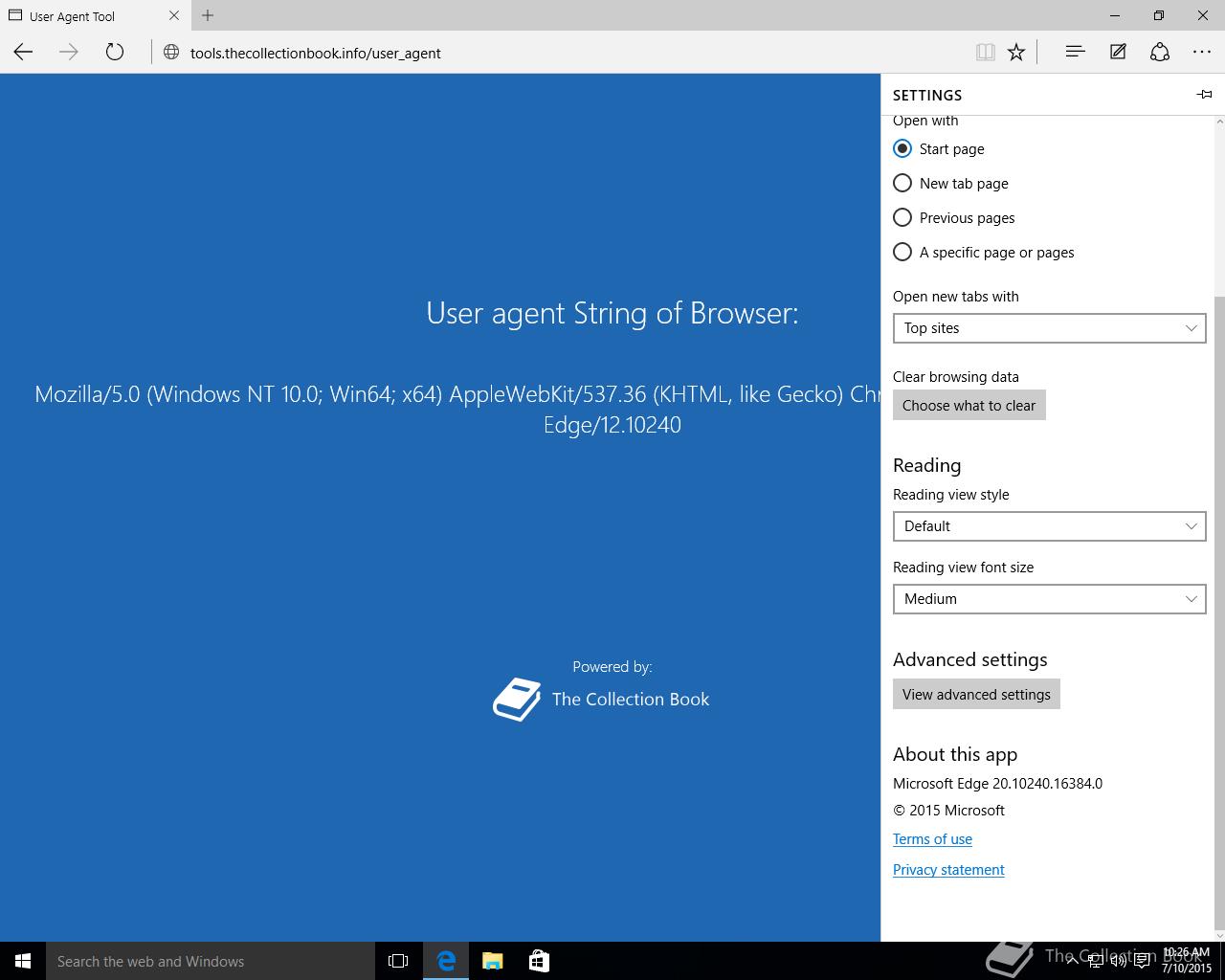Image resolution: width=1225 pixels, height=980 pixels.
Task: Open Action Center notifications icon
Action: pyautogui.click(x=1142, y=961)
